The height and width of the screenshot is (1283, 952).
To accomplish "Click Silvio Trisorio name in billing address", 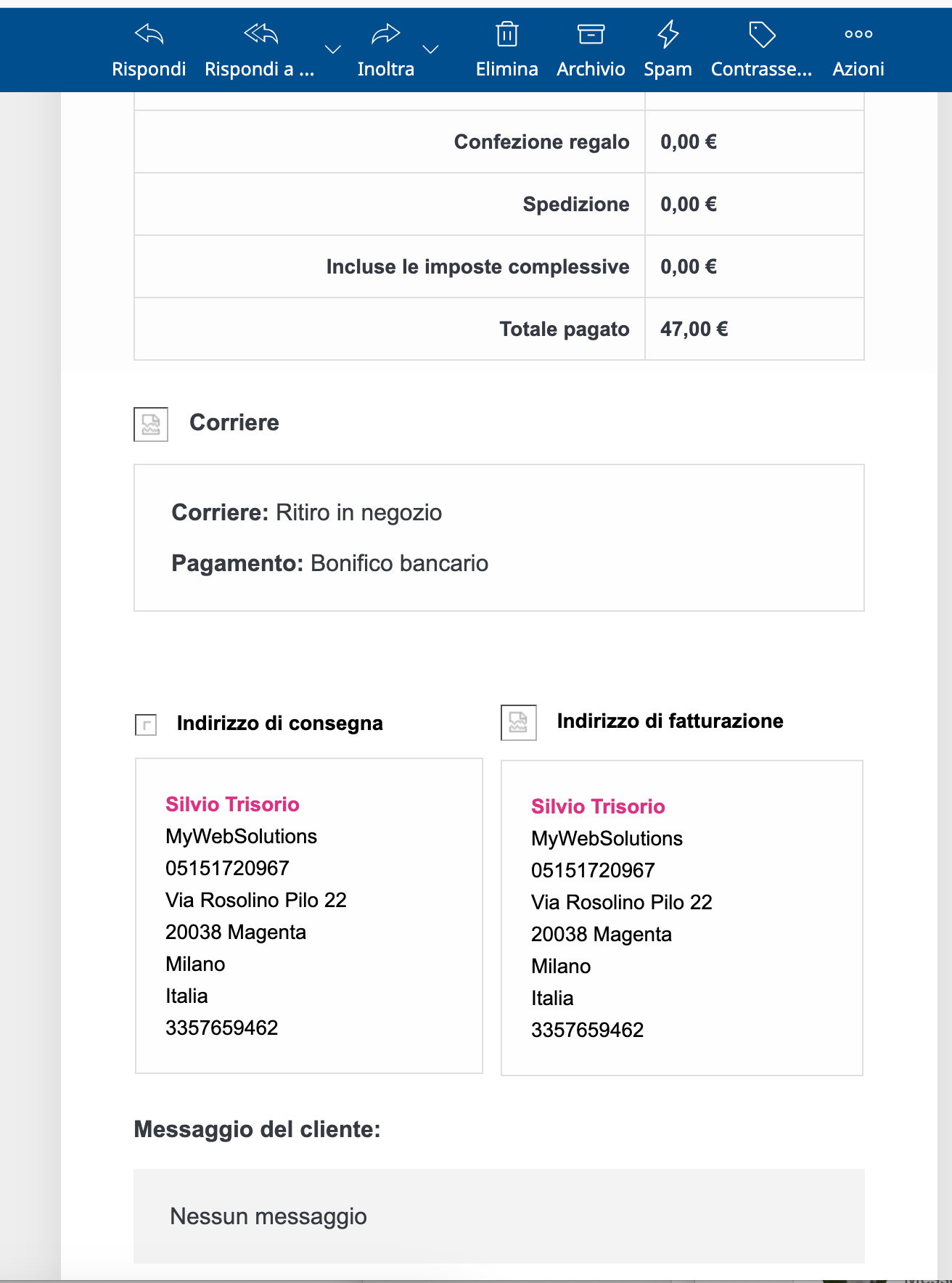I will pos(598,806).
